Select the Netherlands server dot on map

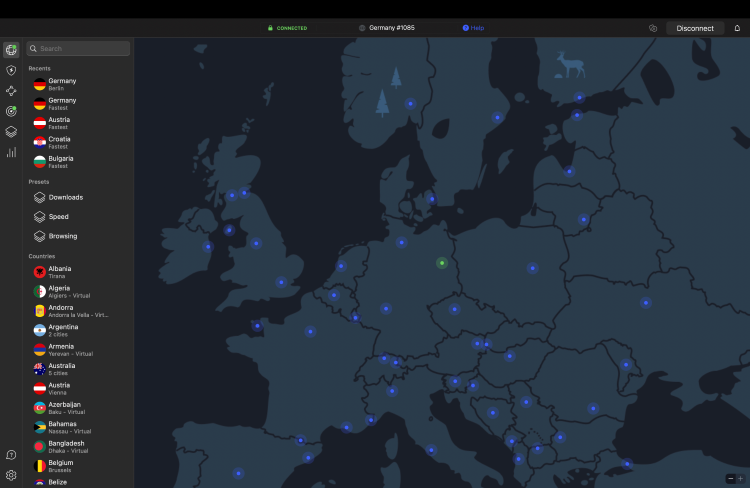point(341,266)
